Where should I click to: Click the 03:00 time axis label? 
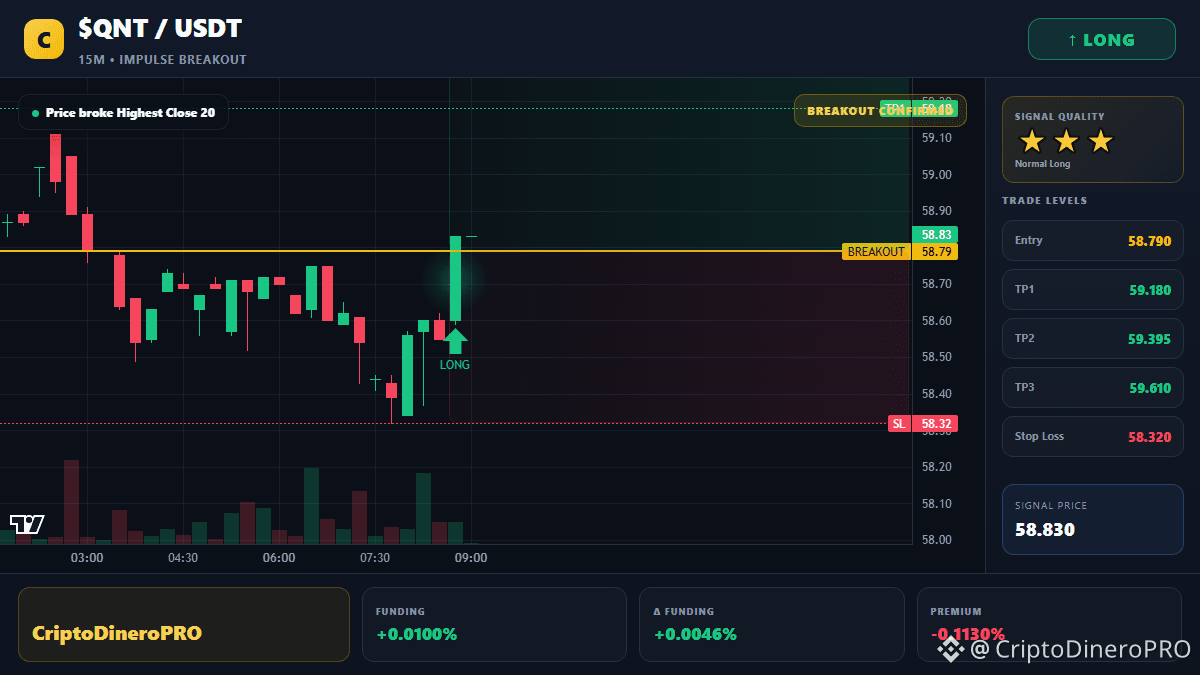(87, 558)
